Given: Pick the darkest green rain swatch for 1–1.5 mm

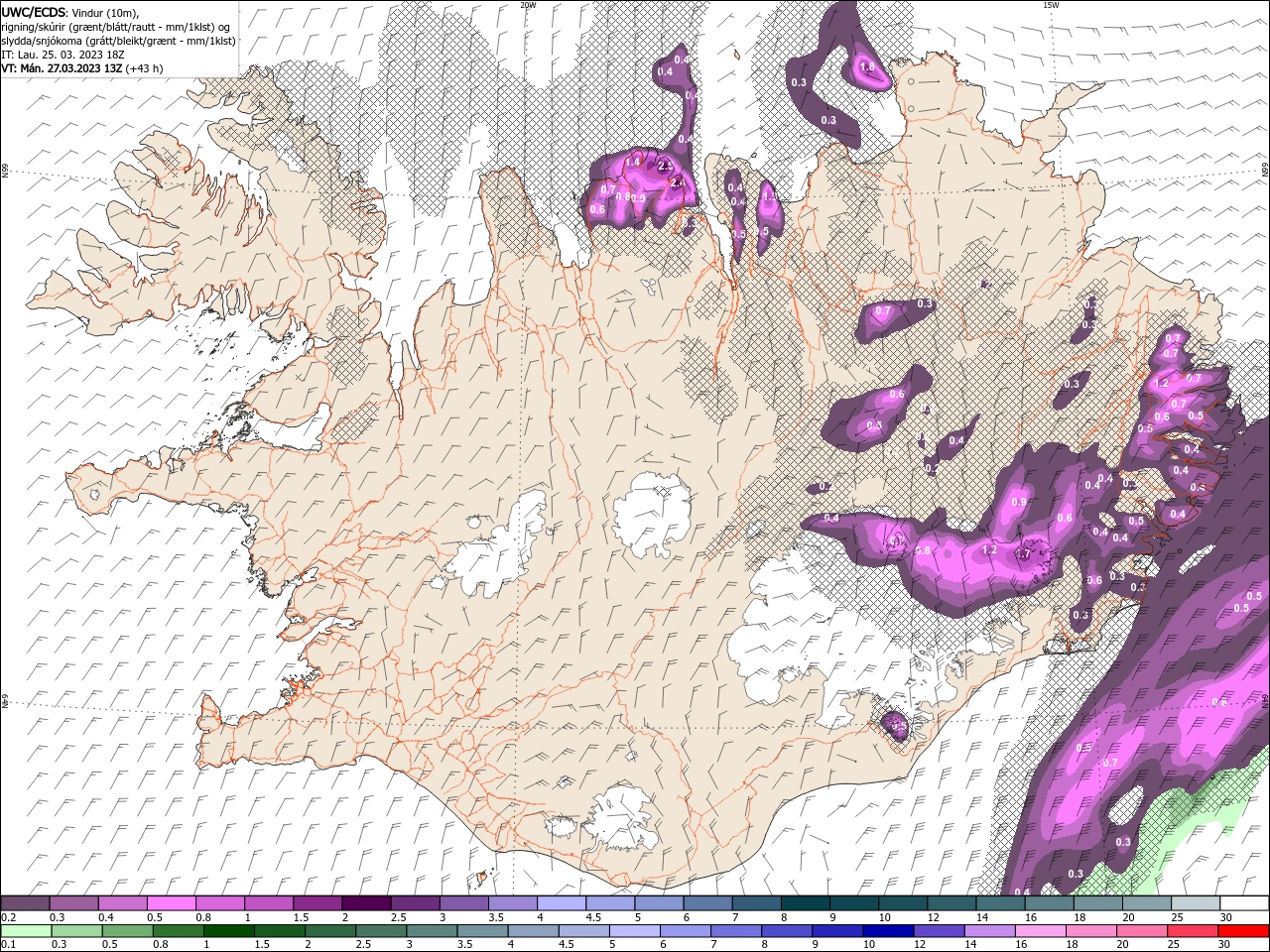Looking at the screenshot, I should [x=229, y=930].
